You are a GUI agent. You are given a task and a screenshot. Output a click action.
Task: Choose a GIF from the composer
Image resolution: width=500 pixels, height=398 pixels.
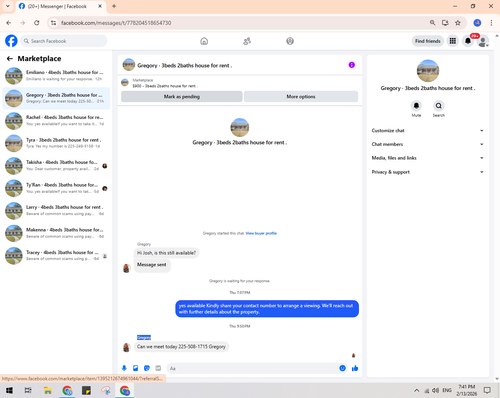point(158,368)
